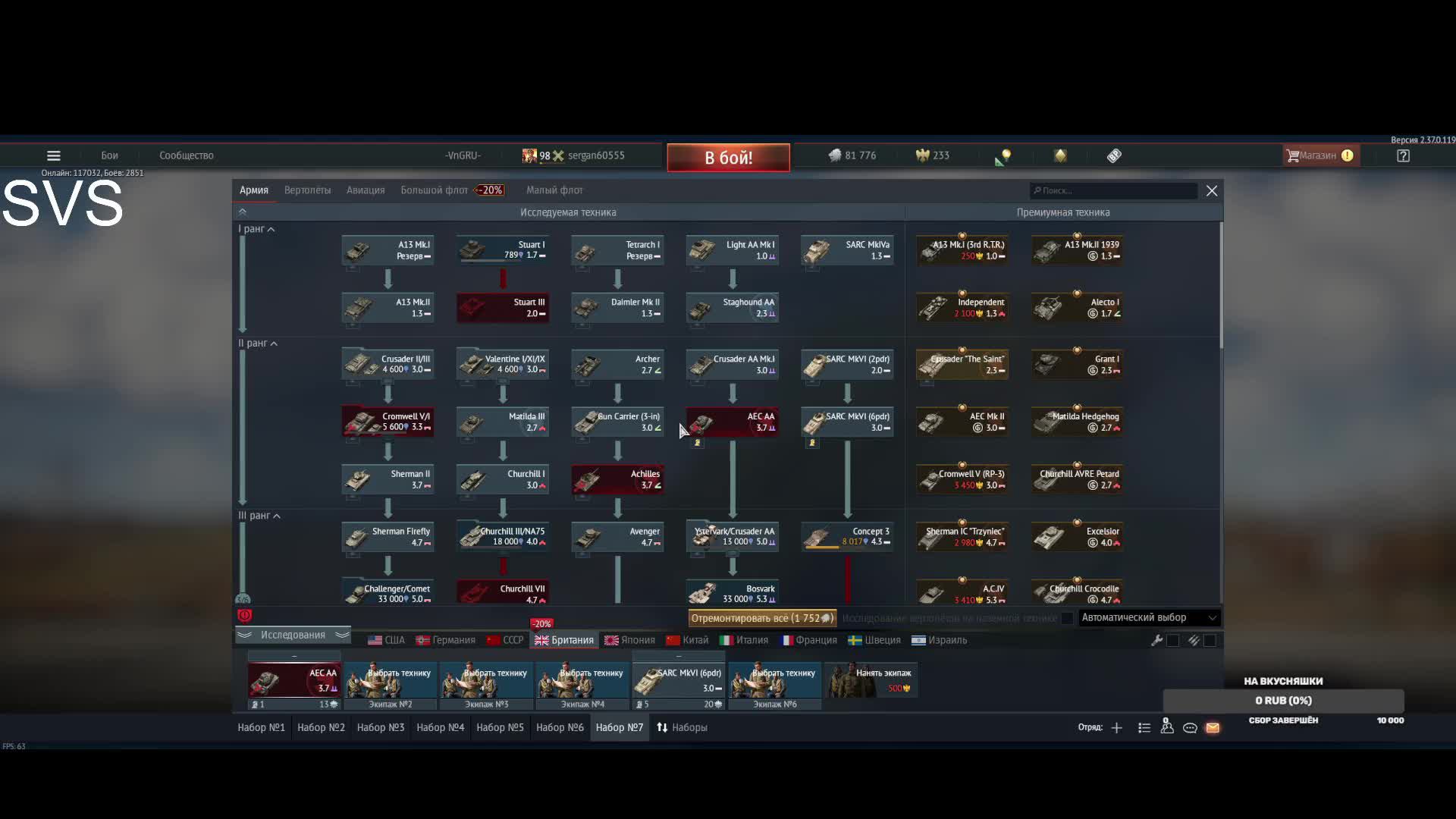Open the hamburger main menu
This screenshot has height=819, width=1456.
point(53,155)
